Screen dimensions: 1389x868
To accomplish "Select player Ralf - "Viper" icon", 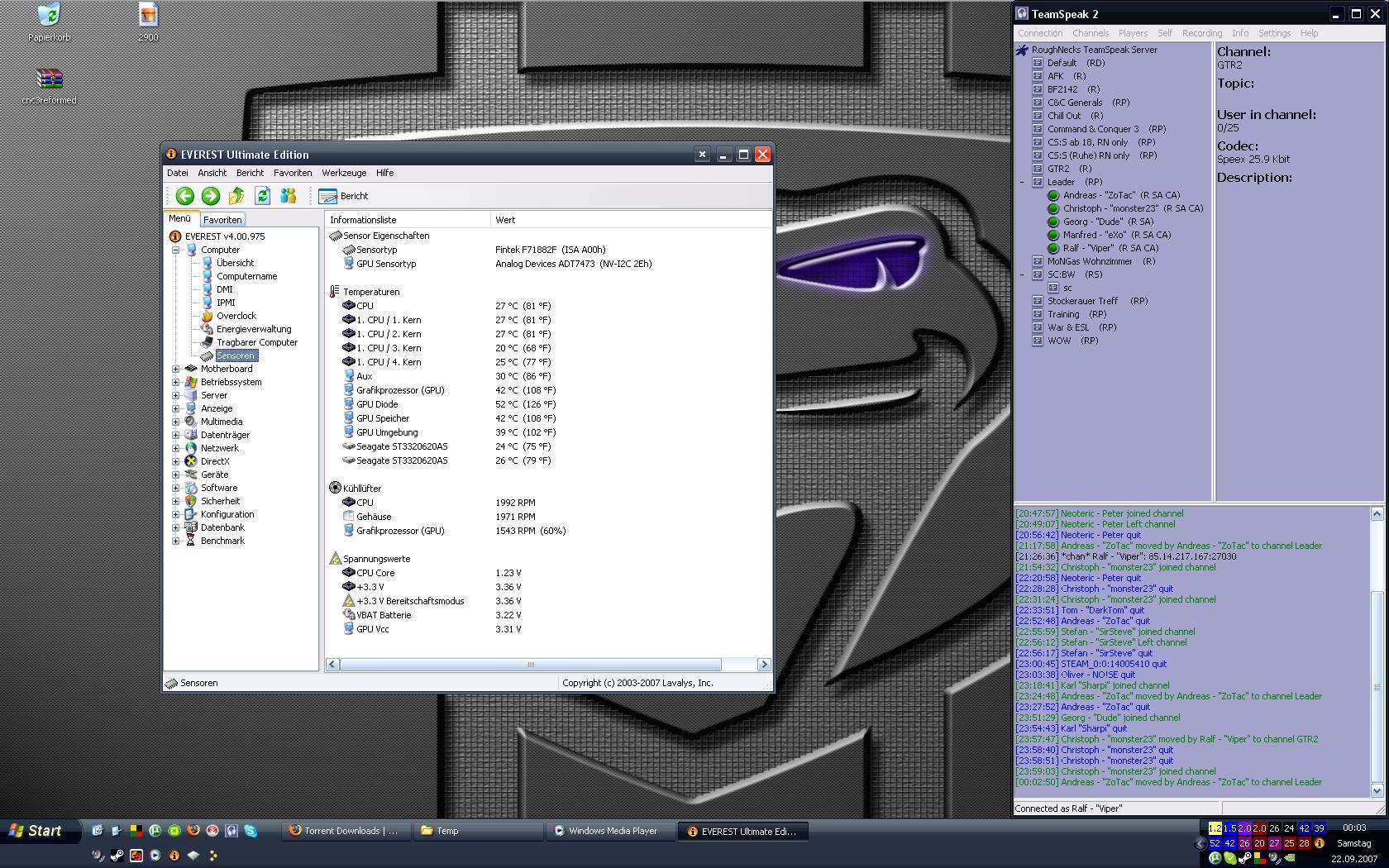I will click(1053, 248).
